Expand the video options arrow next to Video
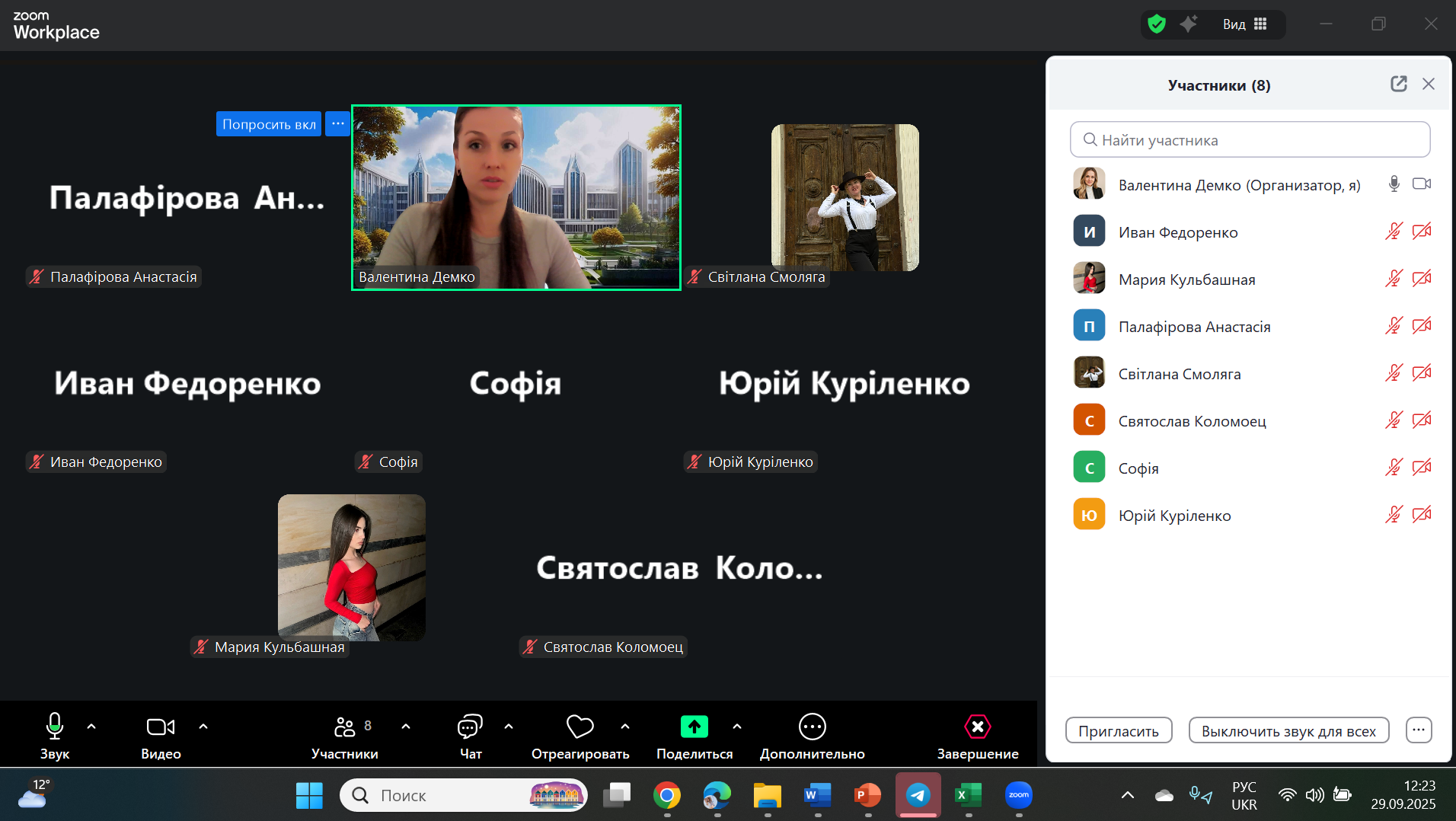The height and width of the screenshot is (821, 1456). click(x=203, y=727)
